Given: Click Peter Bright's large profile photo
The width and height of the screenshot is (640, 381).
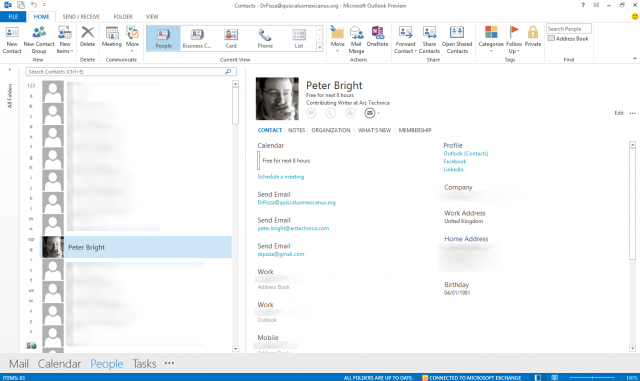Looking at the screenshot, I should pyautogui.click(x=277, y=98).
